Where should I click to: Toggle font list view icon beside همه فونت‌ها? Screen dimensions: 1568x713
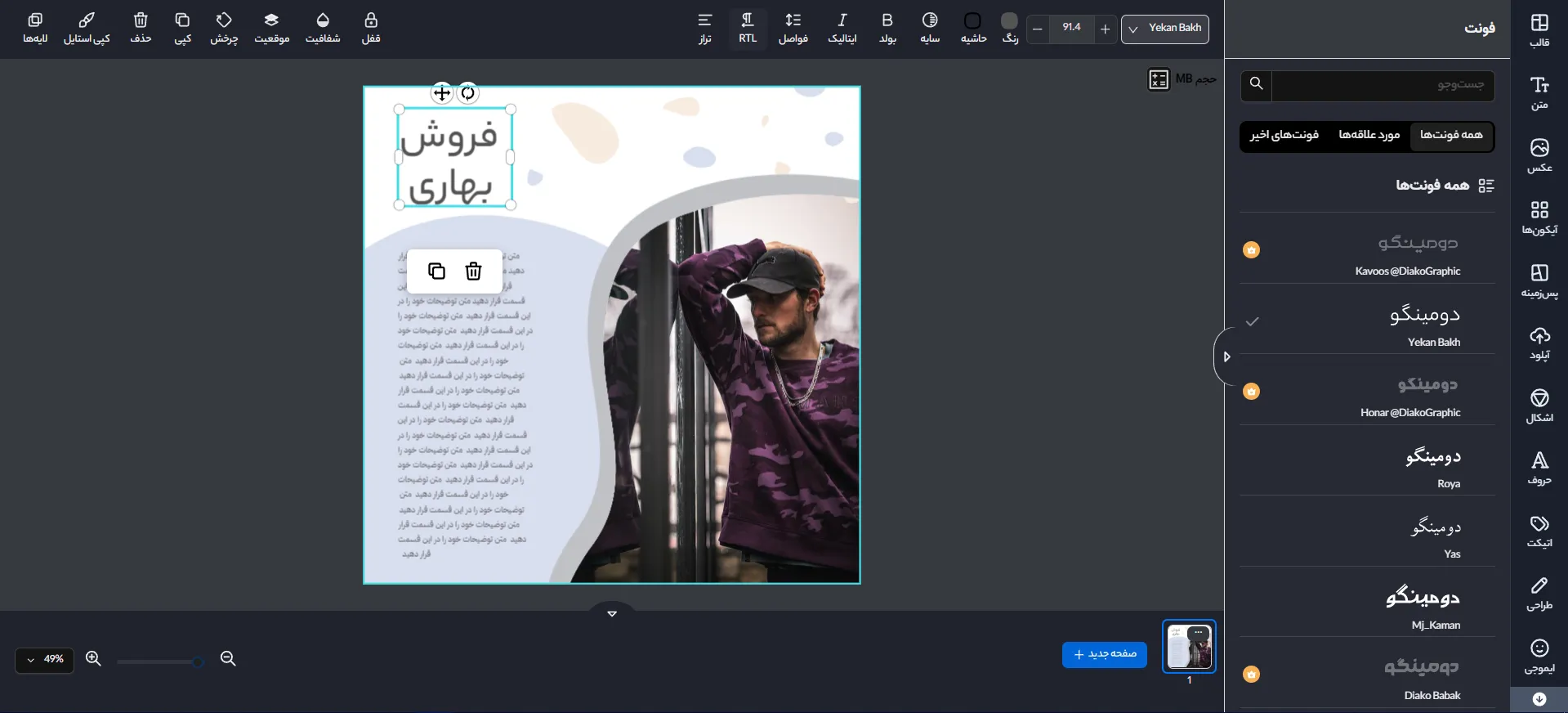1486,186
